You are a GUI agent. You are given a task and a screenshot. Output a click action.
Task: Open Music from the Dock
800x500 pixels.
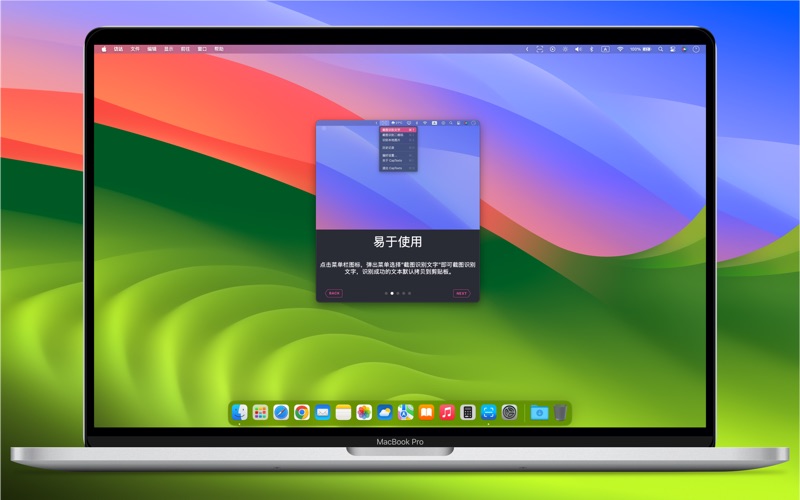click(x=447, y=412)
